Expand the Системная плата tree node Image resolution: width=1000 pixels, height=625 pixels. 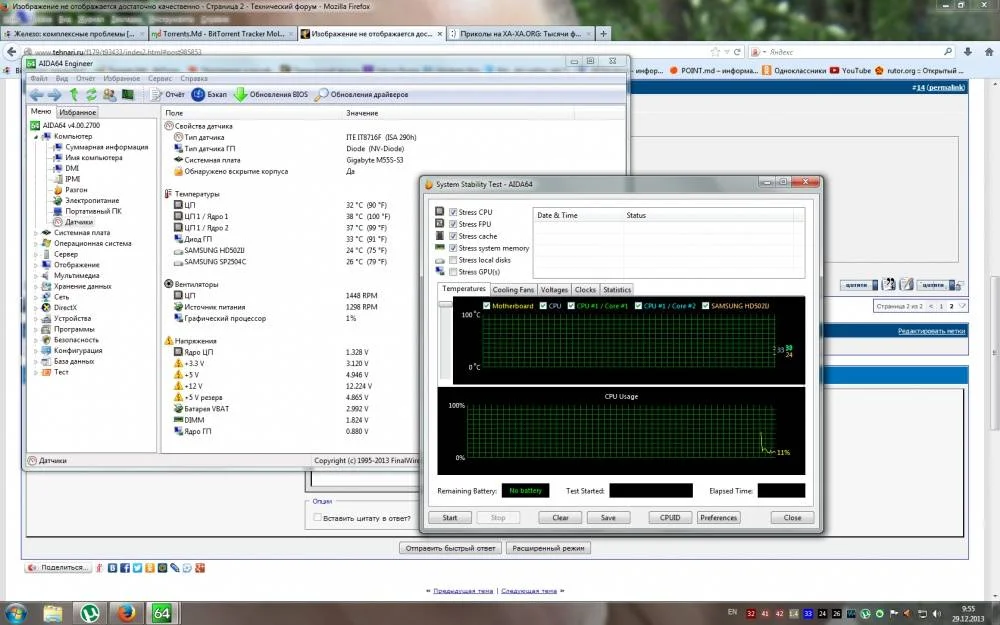pos(36,233)
